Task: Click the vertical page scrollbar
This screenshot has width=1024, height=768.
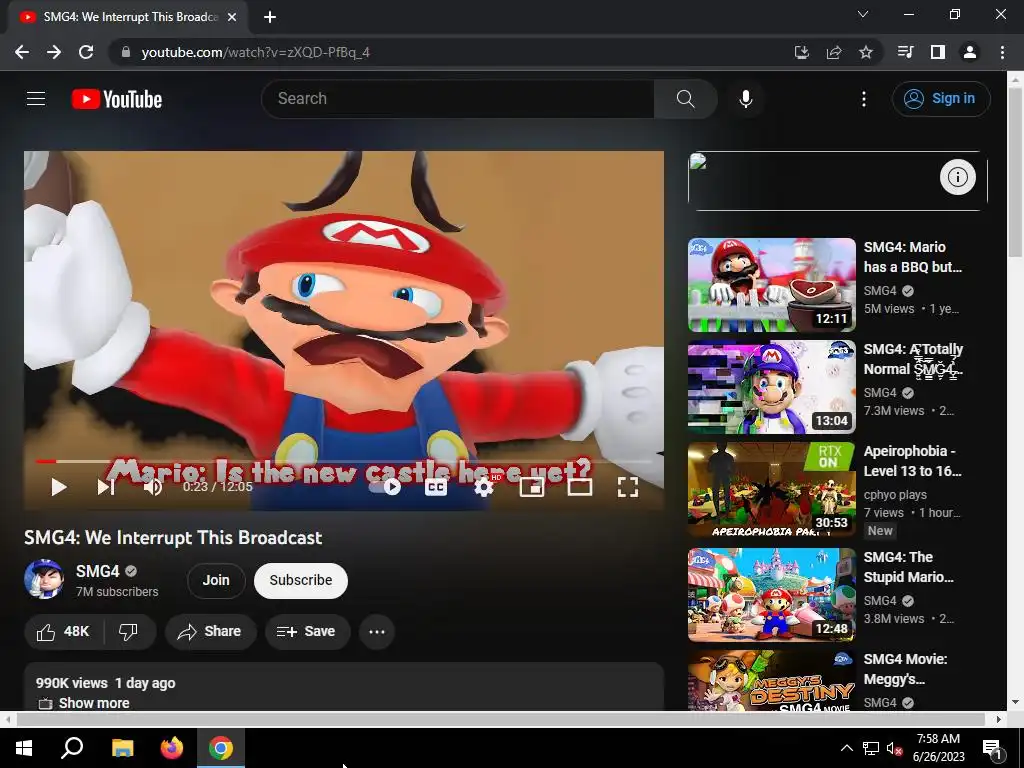Action: pos(1016,173)
